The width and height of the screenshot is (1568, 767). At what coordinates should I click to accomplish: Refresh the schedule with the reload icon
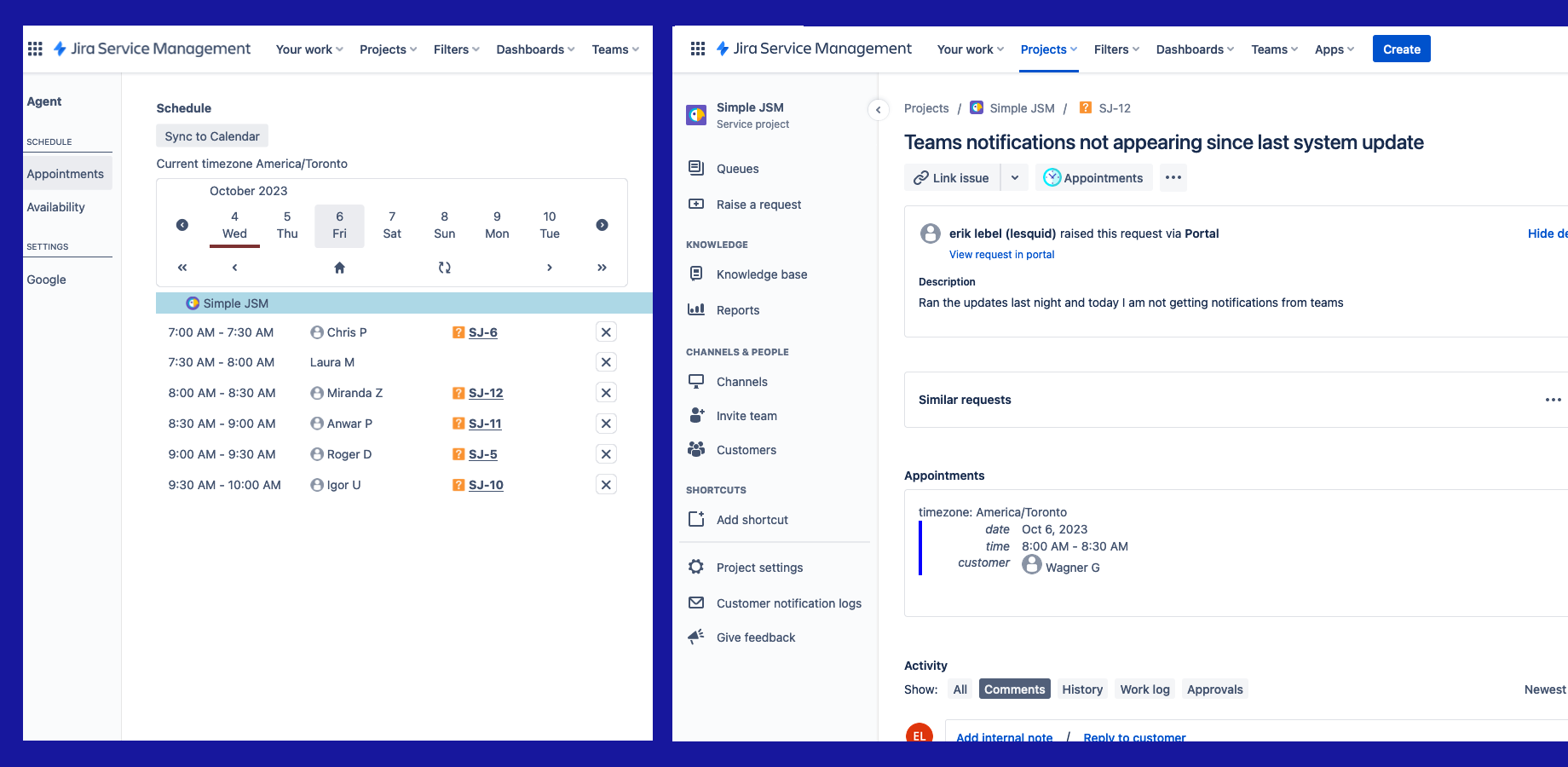[445, 268]
